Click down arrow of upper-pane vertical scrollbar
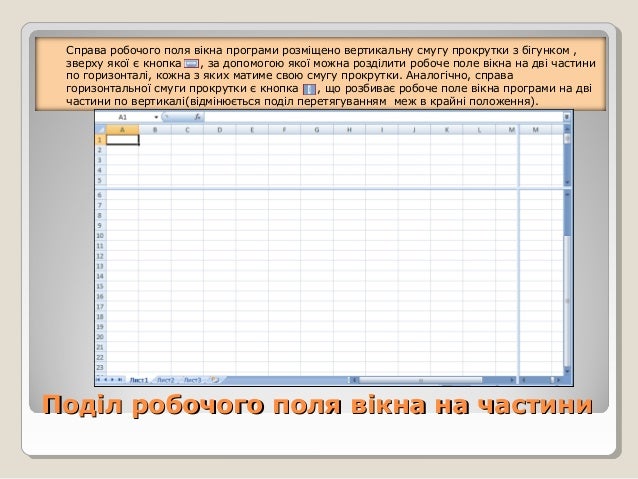 point(567,182)
